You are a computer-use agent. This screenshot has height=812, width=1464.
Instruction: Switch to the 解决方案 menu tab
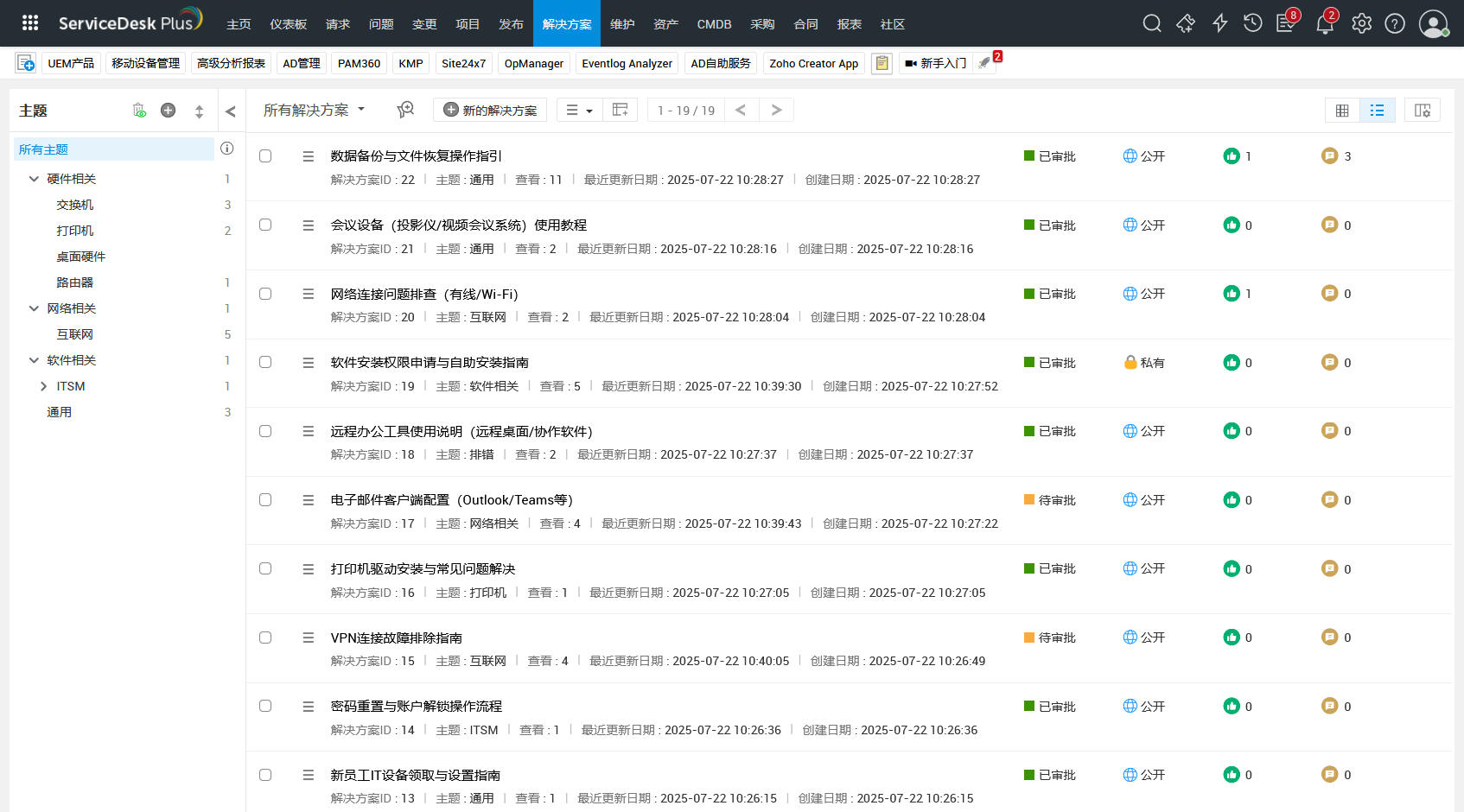pos(566,23)
